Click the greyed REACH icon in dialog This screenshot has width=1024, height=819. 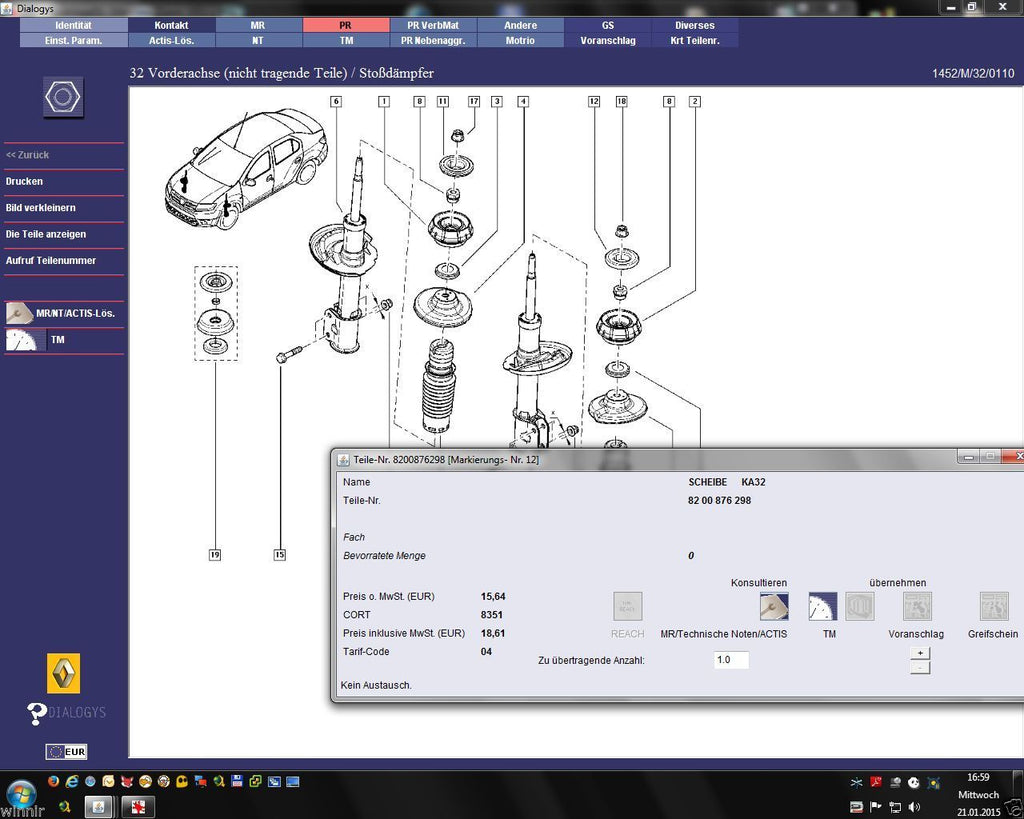click(628, 606)
